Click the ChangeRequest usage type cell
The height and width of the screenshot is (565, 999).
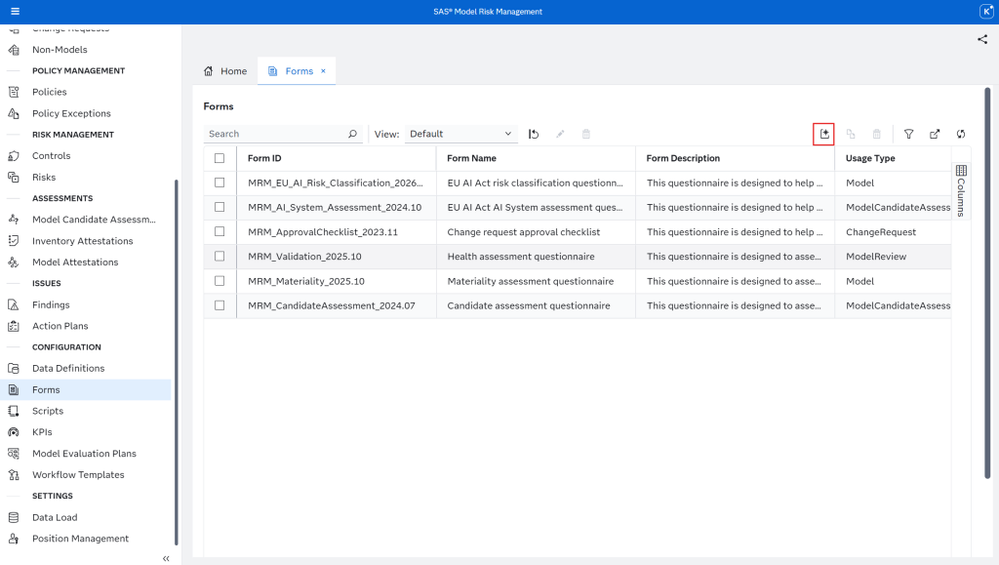(880, 232)
